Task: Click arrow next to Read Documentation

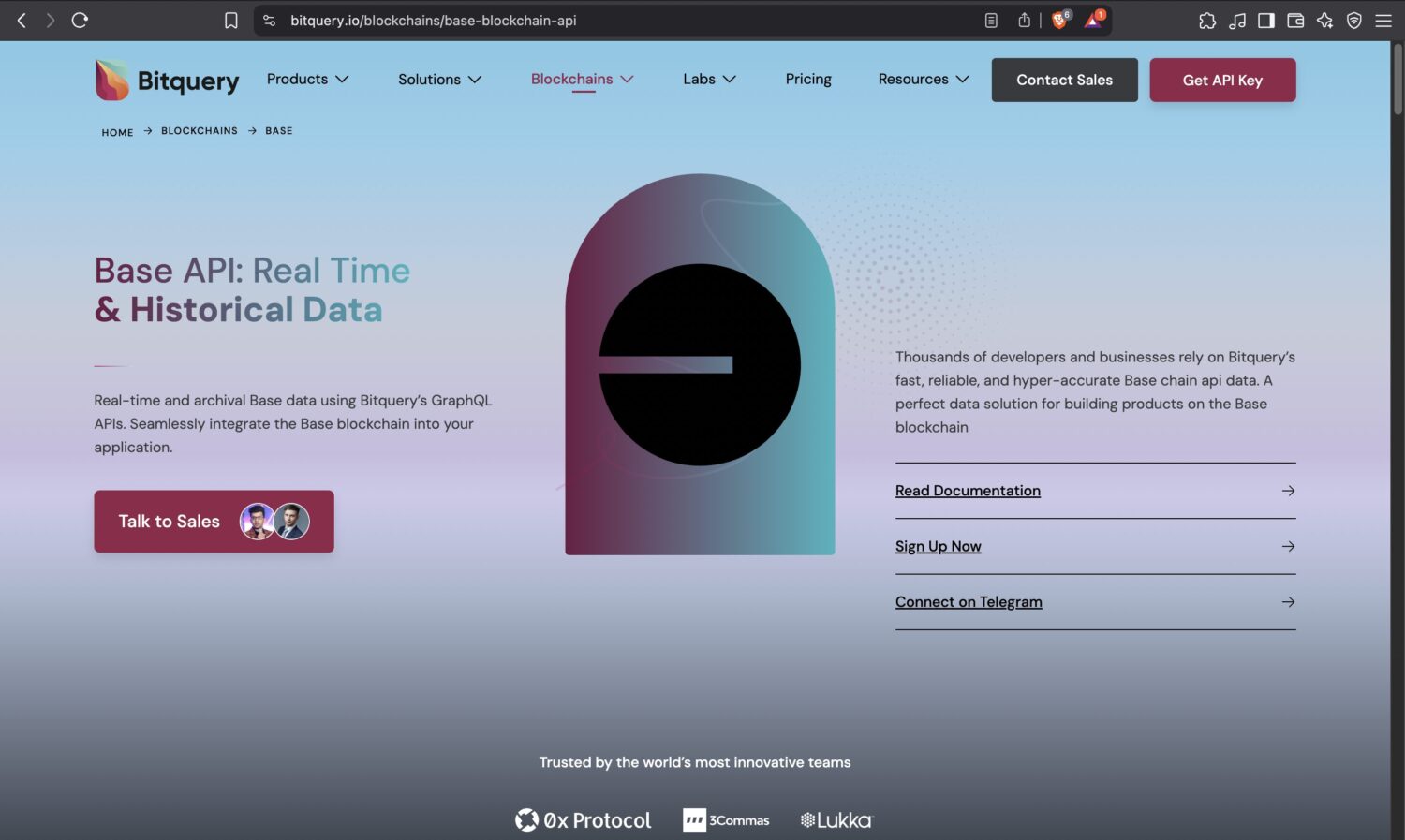Action: point(1288,491)
